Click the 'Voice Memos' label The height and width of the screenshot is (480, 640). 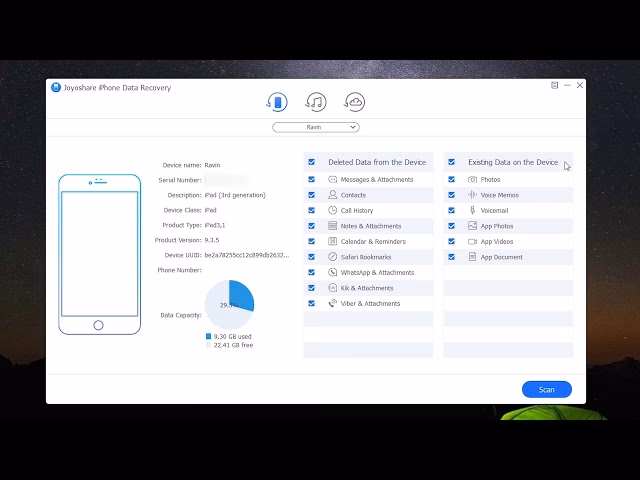[500, 195]
